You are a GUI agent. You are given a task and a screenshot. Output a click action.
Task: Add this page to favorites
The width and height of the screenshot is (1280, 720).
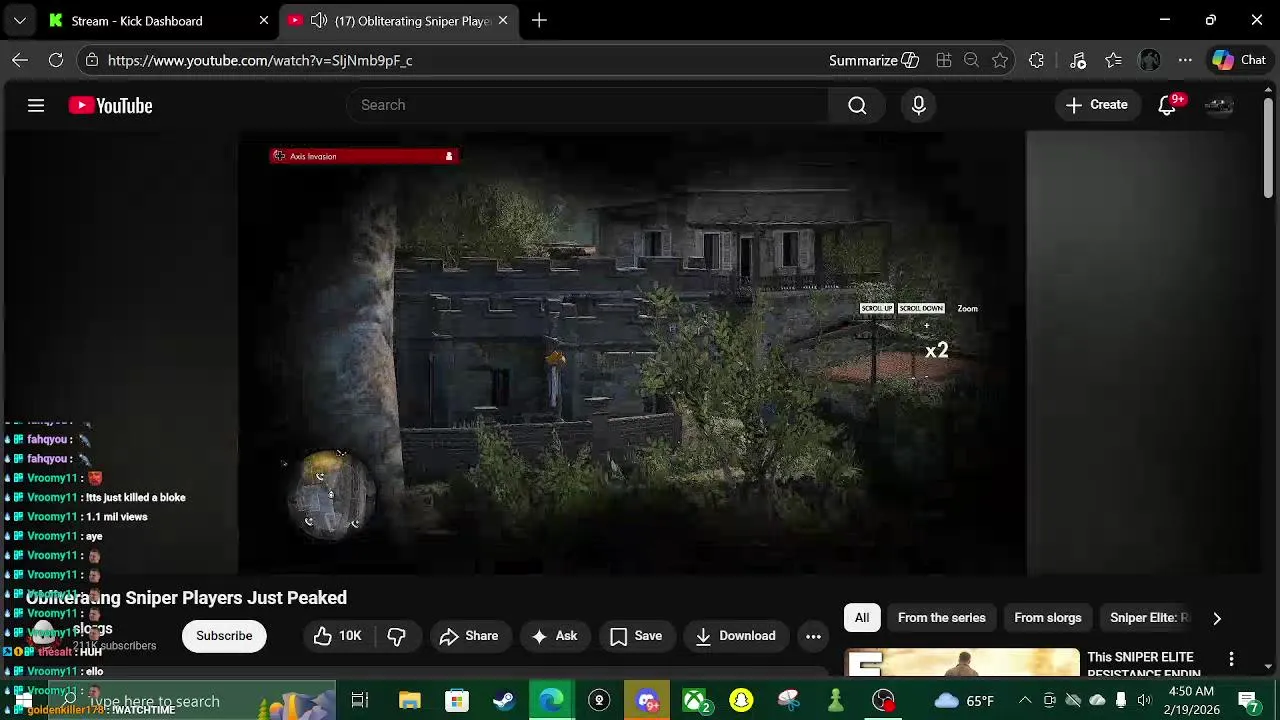tap(1000, 60)
